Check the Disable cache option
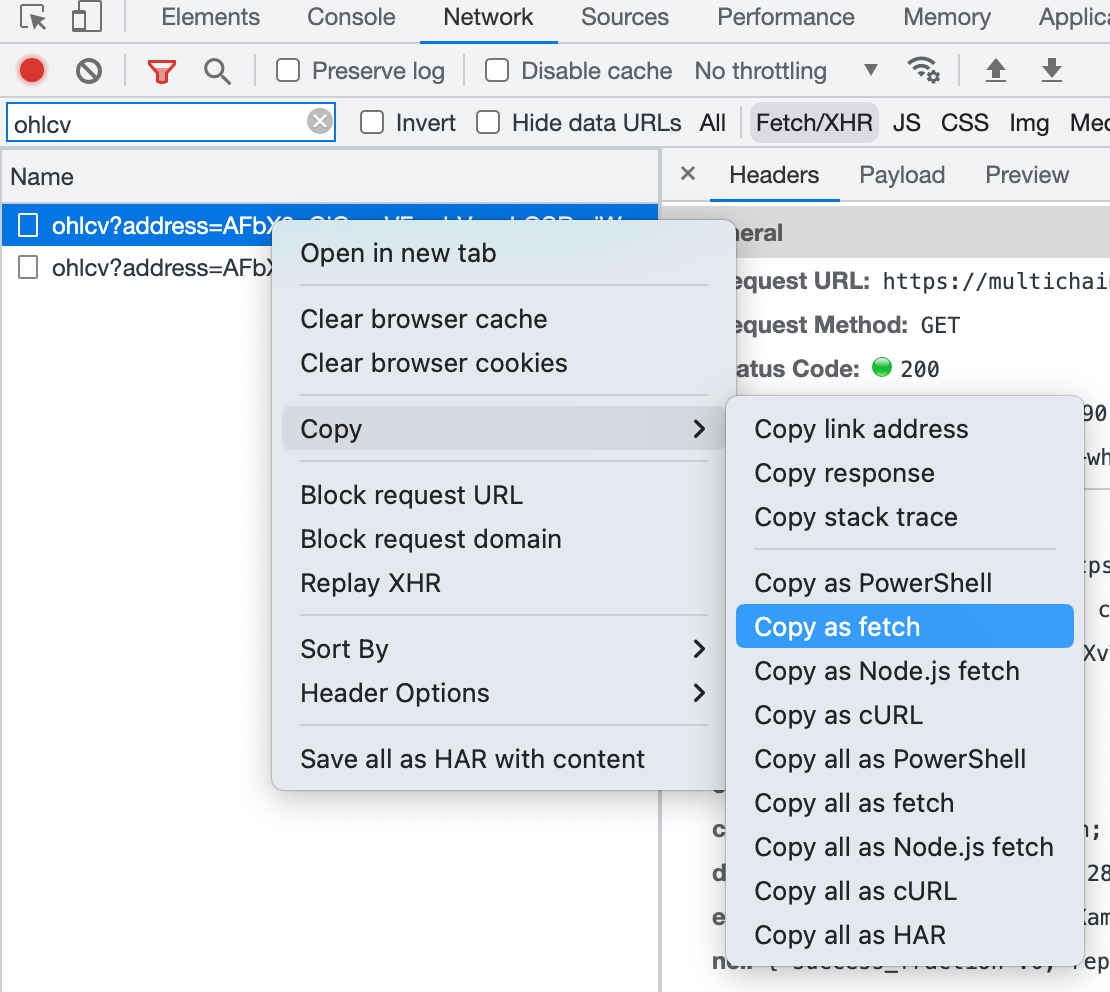This screenshot has height=992, width=1110. 497,71
